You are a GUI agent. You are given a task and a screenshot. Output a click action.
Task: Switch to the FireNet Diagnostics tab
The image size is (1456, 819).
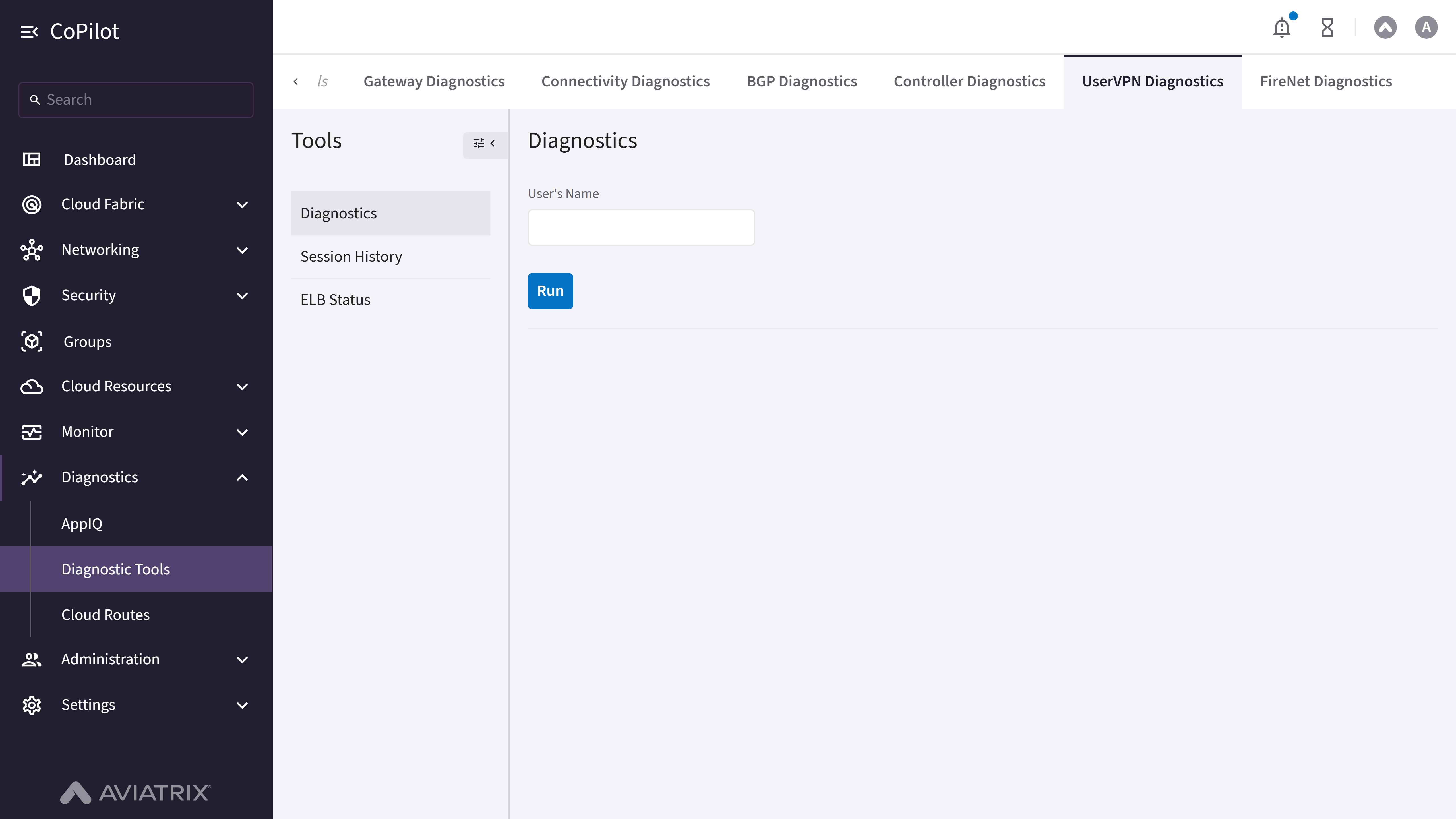coord(1326,81)
